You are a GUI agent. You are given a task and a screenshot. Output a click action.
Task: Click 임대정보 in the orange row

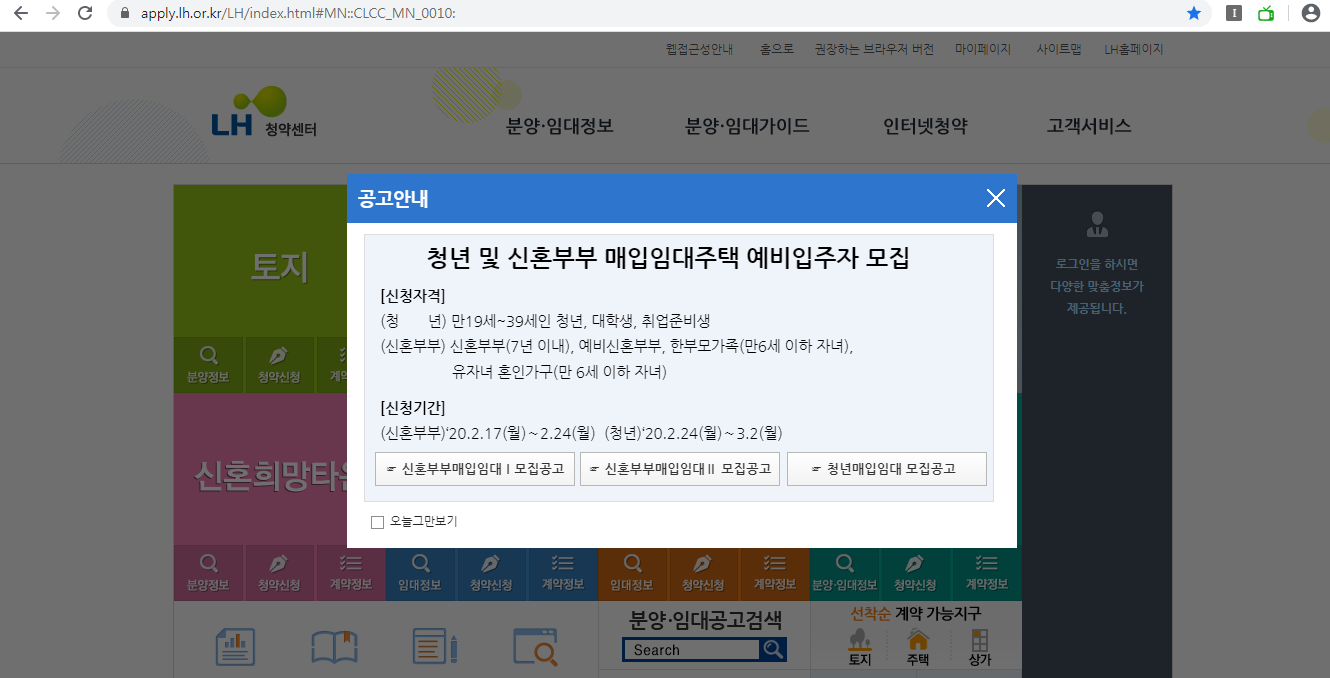point(632,573)
